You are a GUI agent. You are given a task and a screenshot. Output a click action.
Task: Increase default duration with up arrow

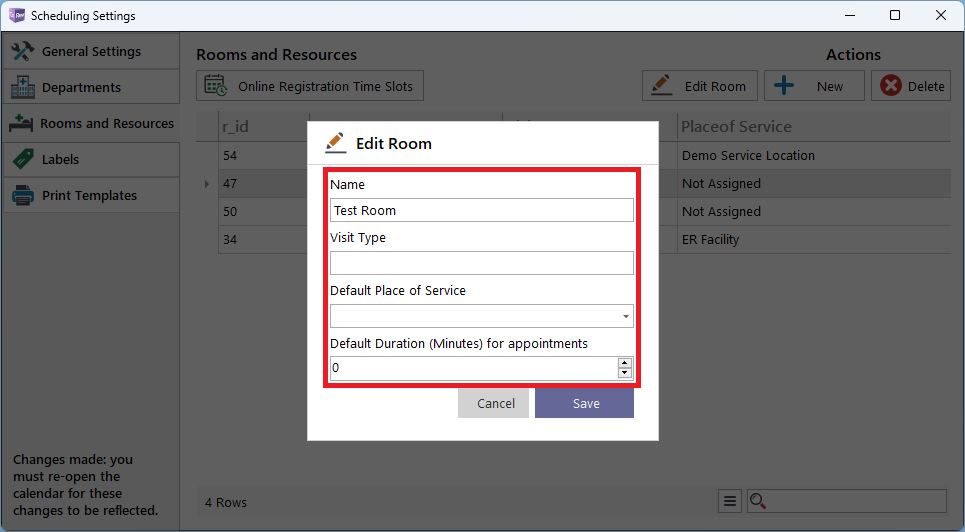pos(625,363)
